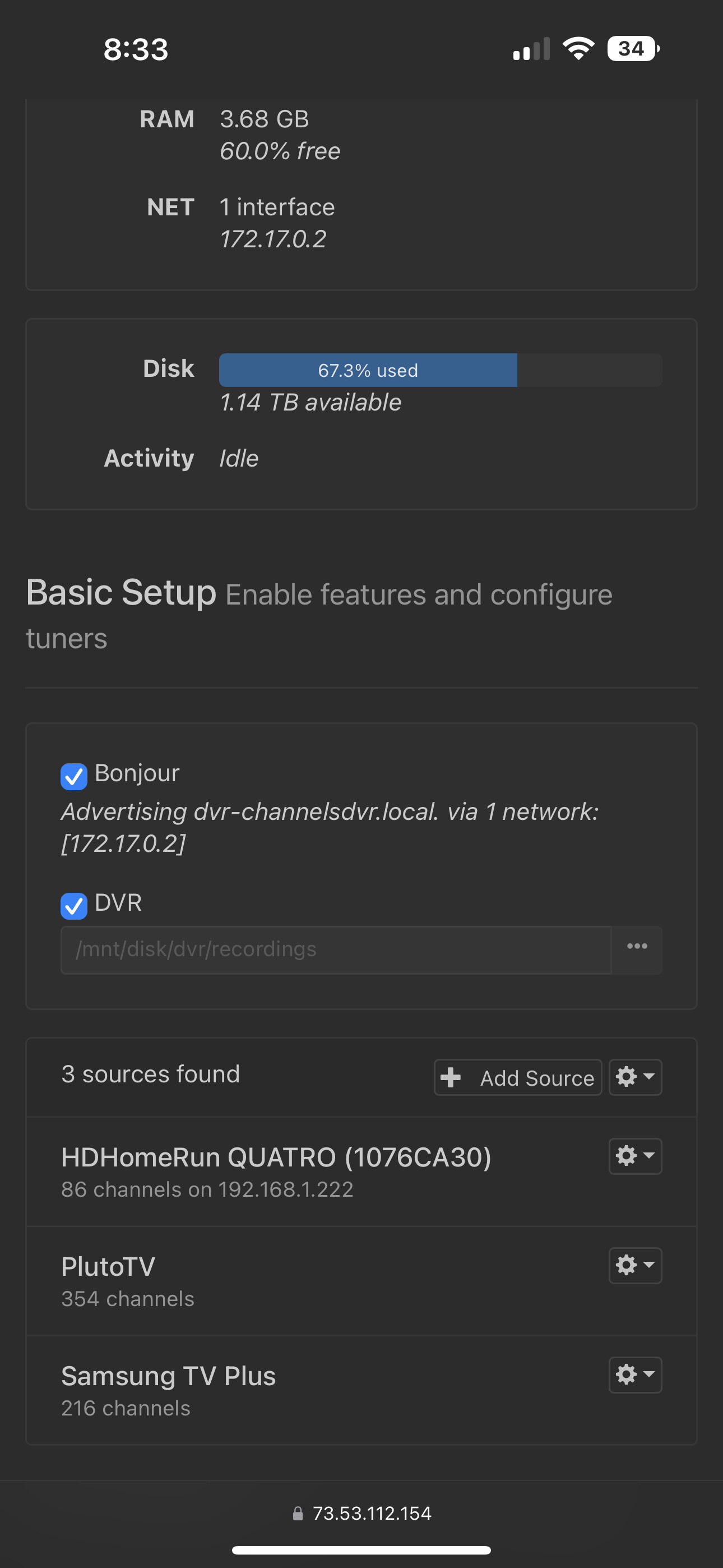Click the /mnt/disk/dvr/recordings path field
The width and height of the screenshot is (723, 1568).
(x=335, y=949)
